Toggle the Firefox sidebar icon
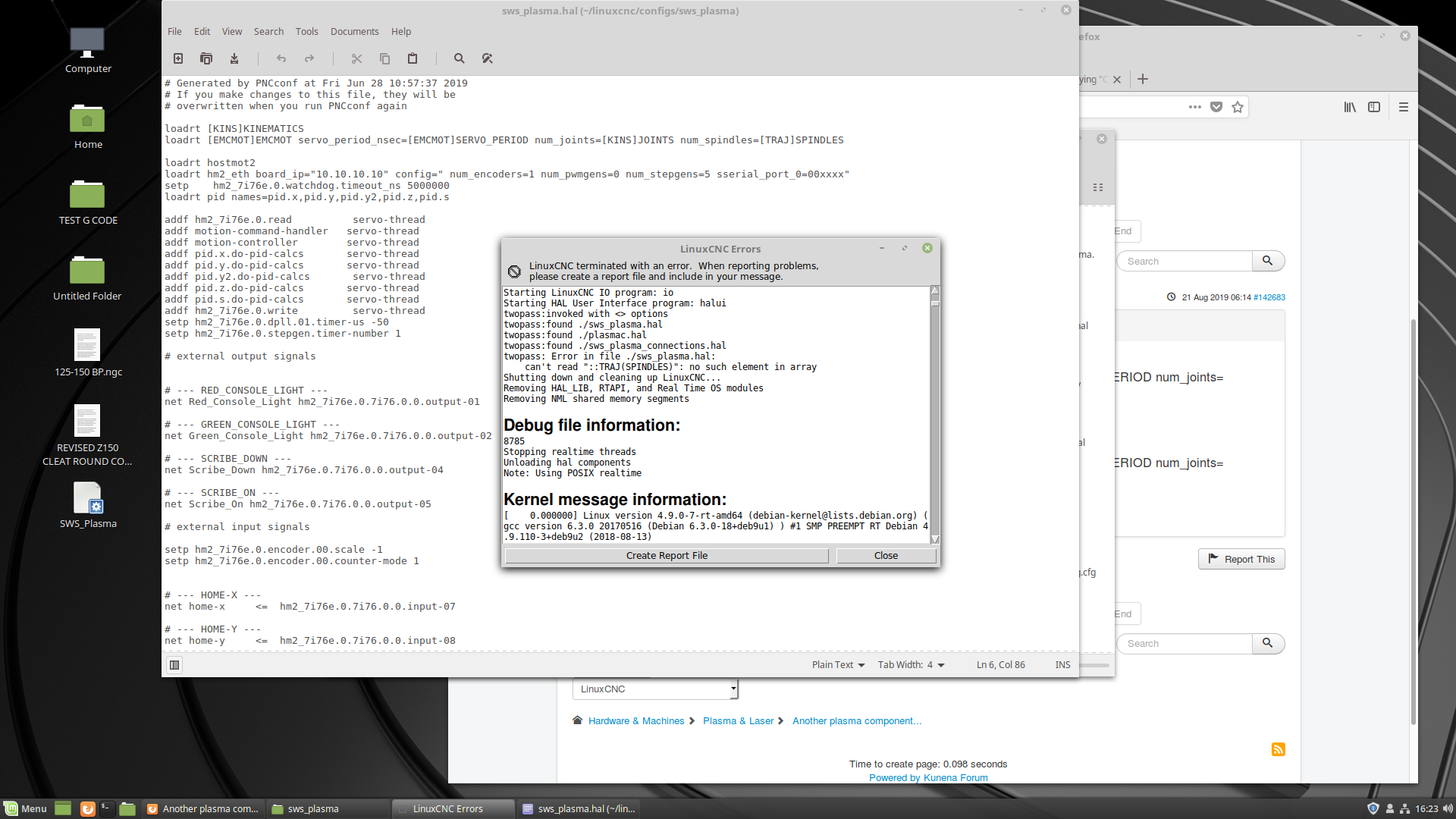 1374,107
